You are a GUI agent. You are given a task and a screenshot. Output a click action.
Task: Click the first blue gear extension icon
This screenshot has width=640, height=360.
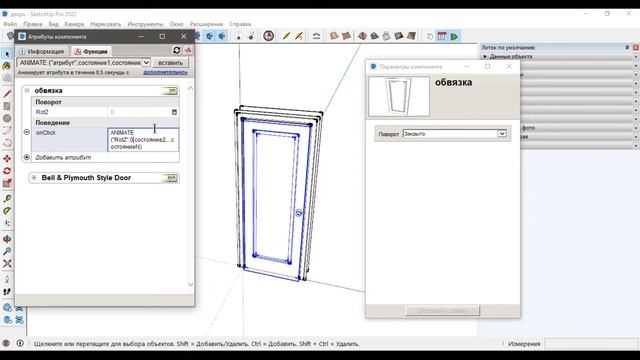[x=209, y=36]
